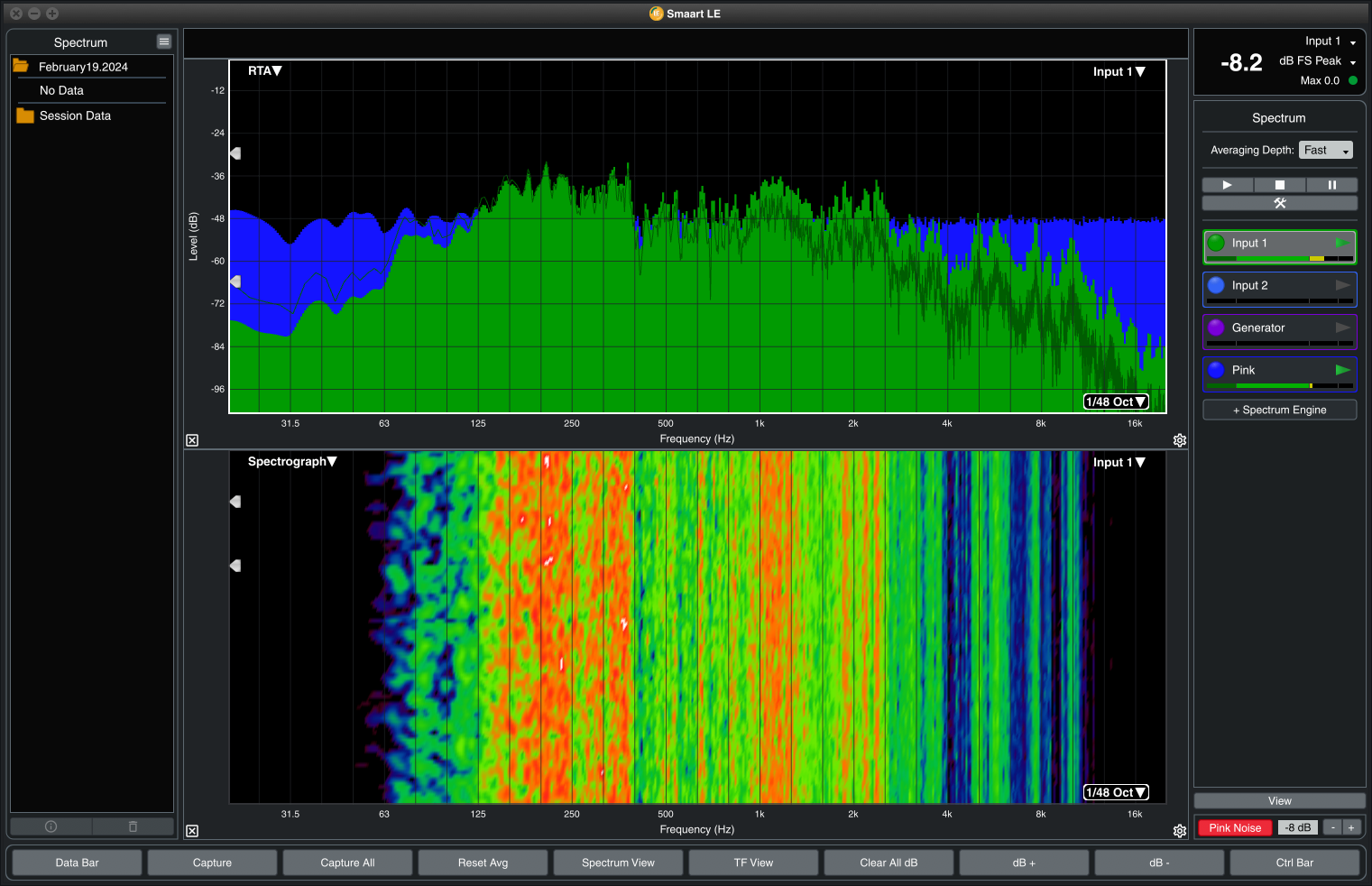Image resolution: width=1372 pixels, height=886 pixels.
Task: Click the dB - button
Action: [x=1159, y=863]
